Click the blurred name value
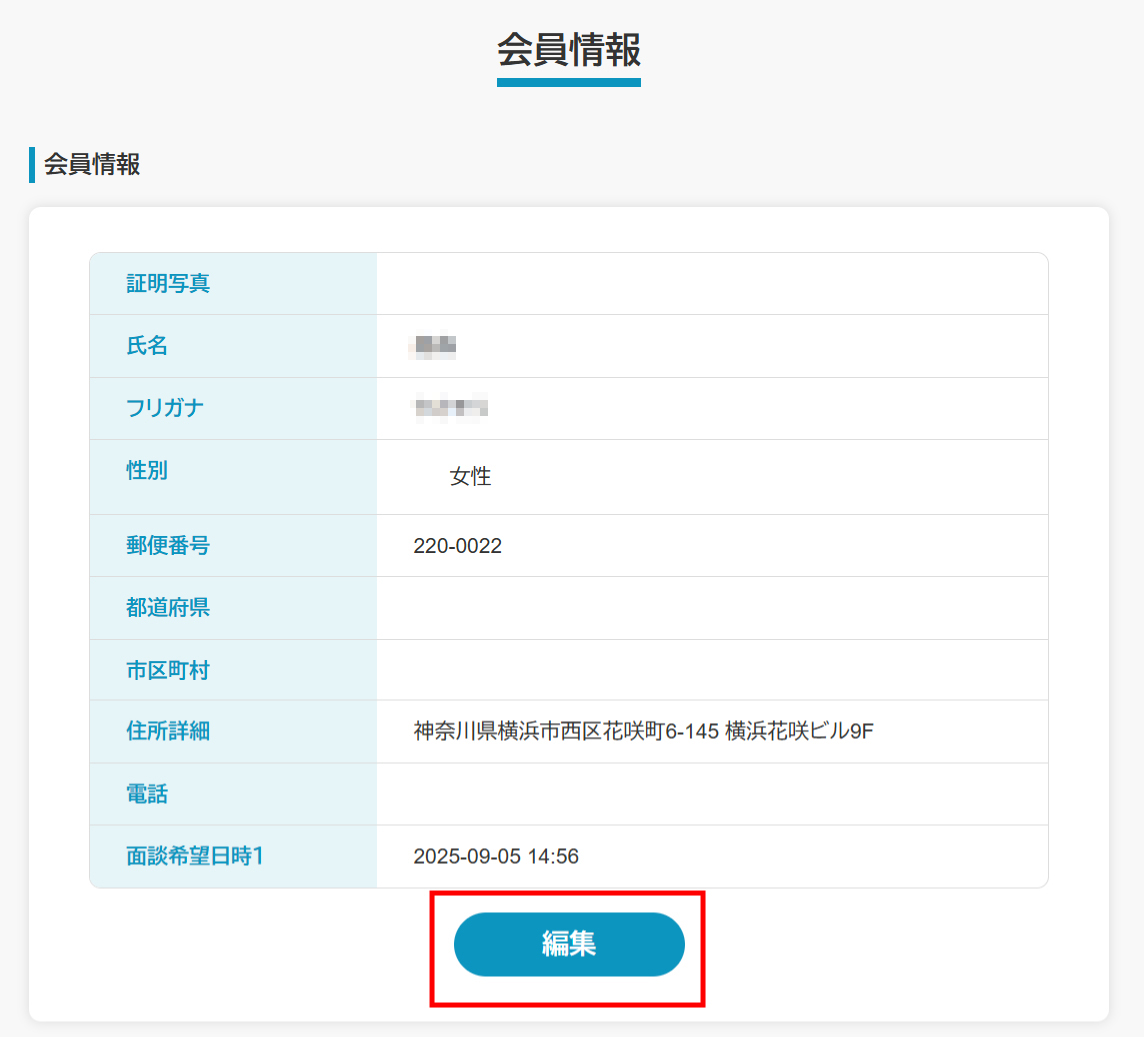1144x1037 pixels. [x=434, y=346]
